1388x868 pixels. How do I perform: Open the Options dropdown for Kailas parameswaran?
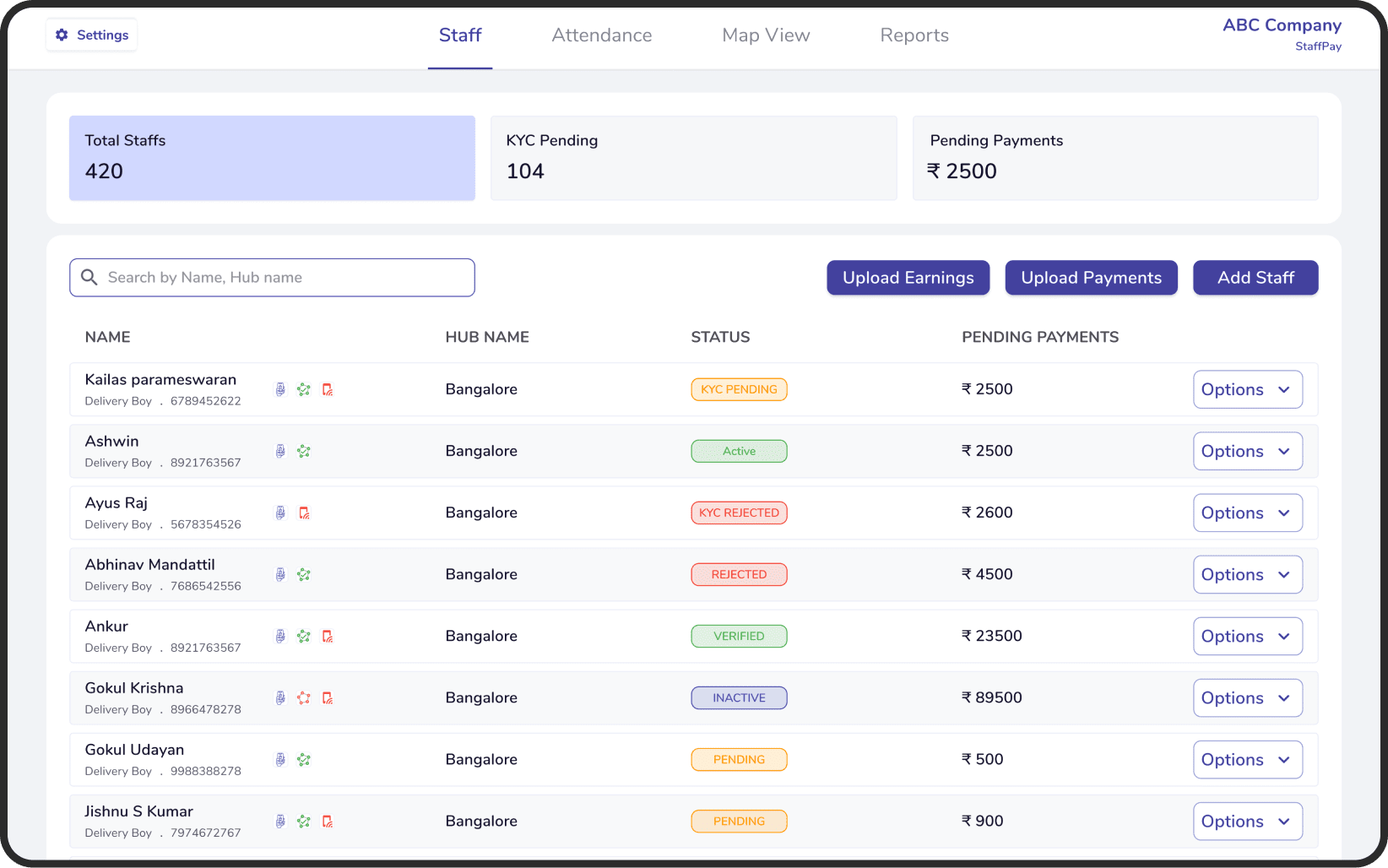[x=1248, y=389]
